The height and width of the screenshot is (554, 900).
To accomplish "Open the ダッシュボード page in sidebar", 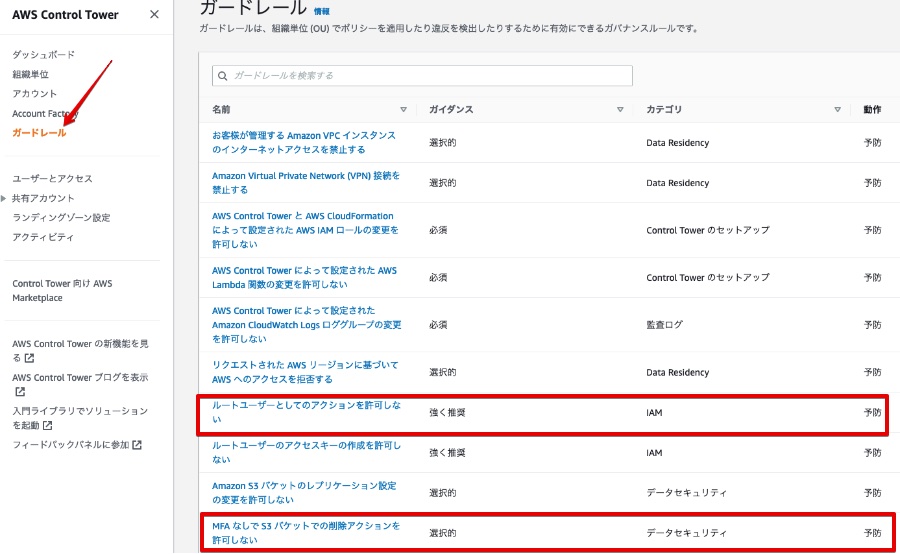I will pyautogui.click(x=44, y=55).
